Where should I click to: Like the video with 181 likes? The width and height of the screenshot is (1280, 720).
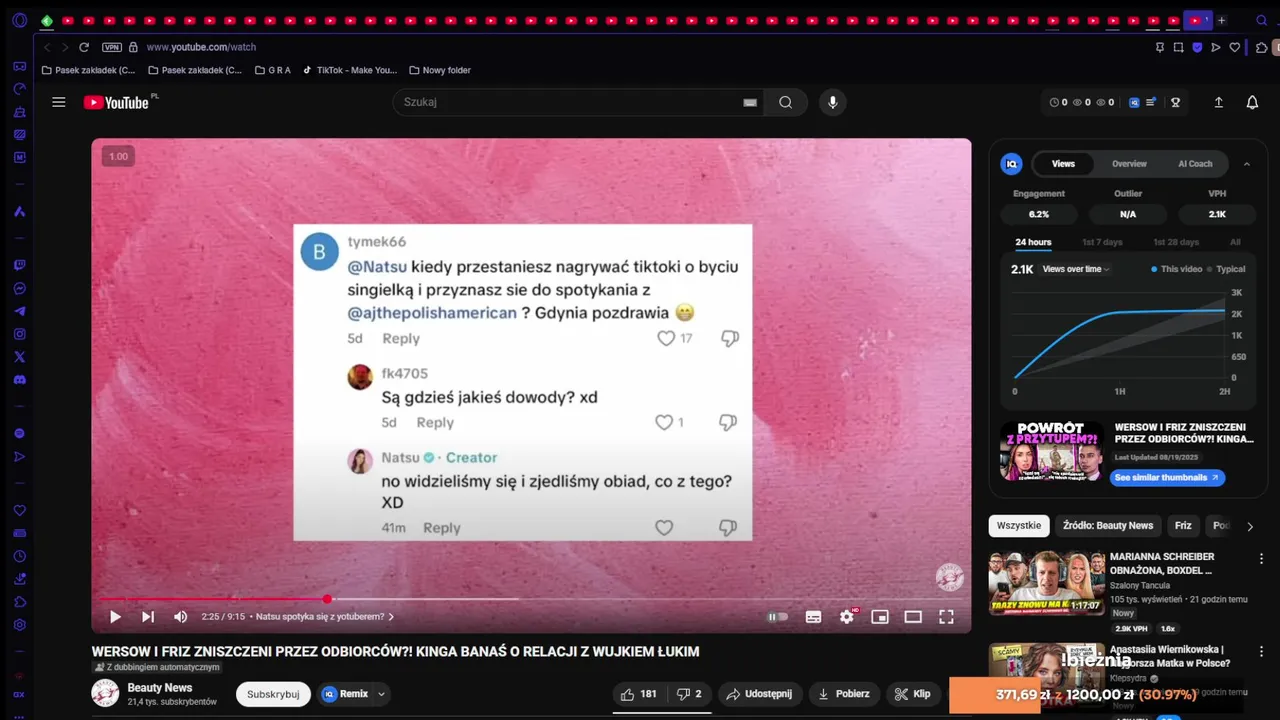coord(639,694)
